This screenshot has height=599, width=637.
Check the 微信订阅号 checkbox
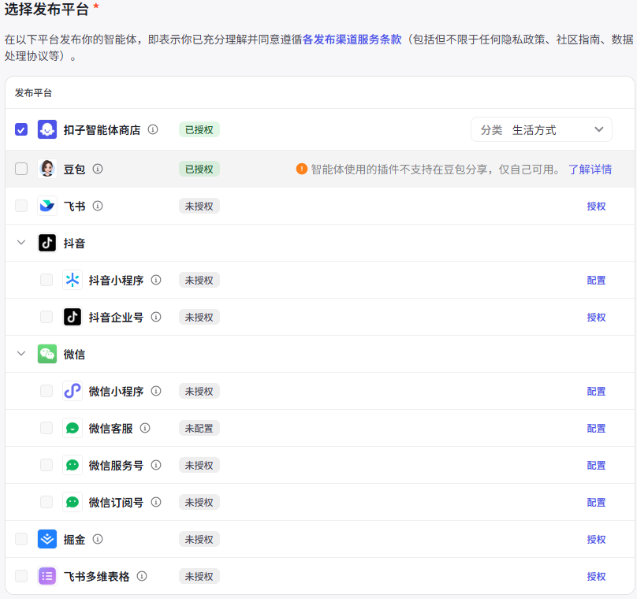[x=46, y=502]
